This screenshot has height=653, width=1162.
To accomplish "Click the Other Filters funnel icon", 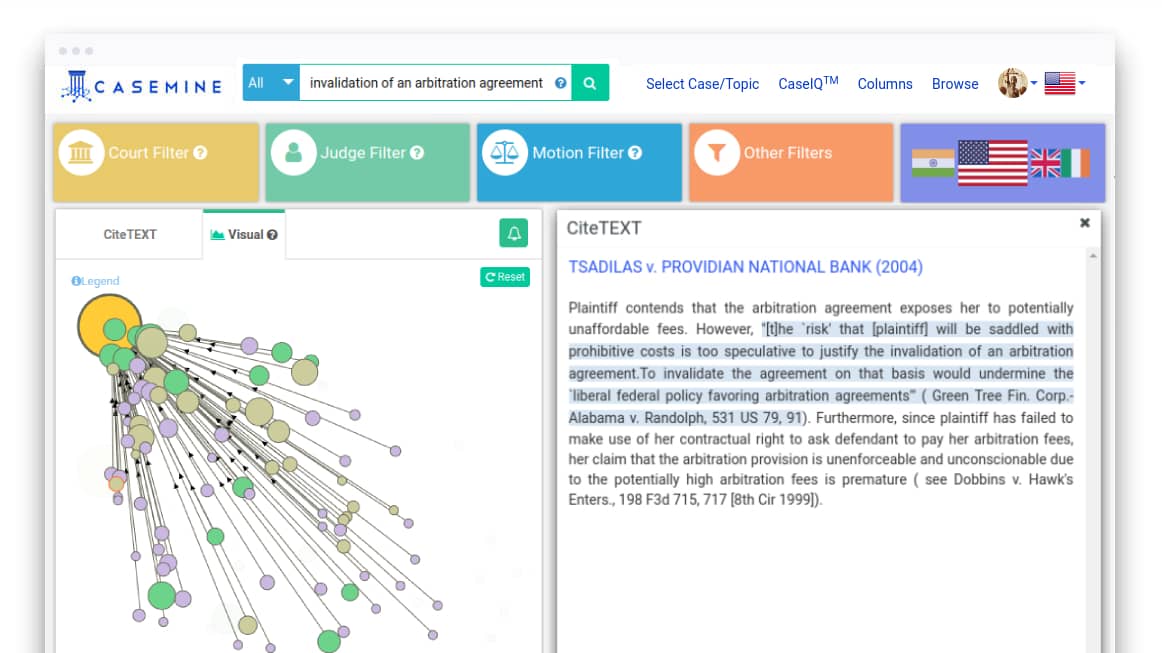I will pos(716,153).
